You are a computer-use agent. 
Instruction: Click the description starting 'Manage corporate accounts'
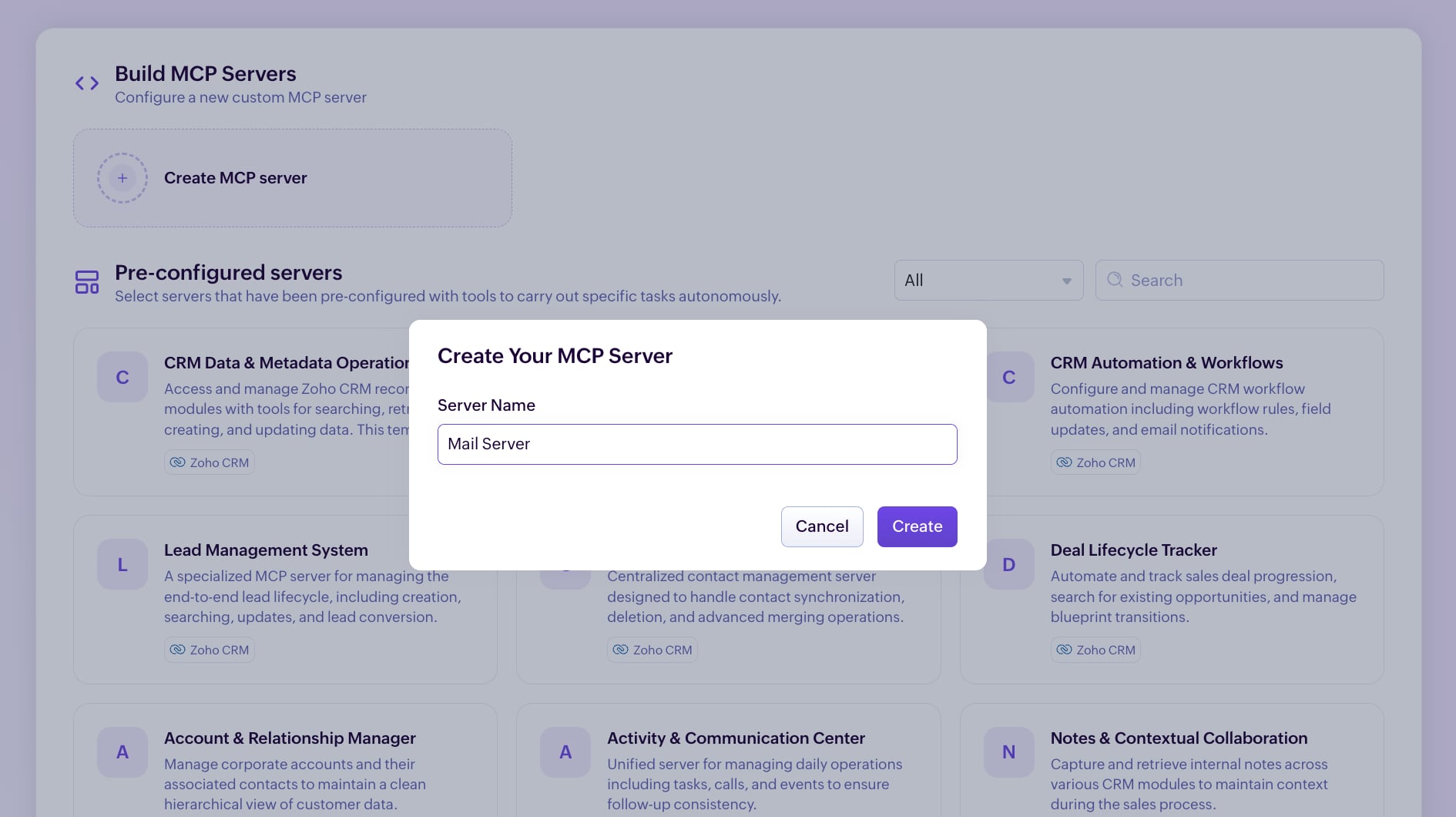295,784
